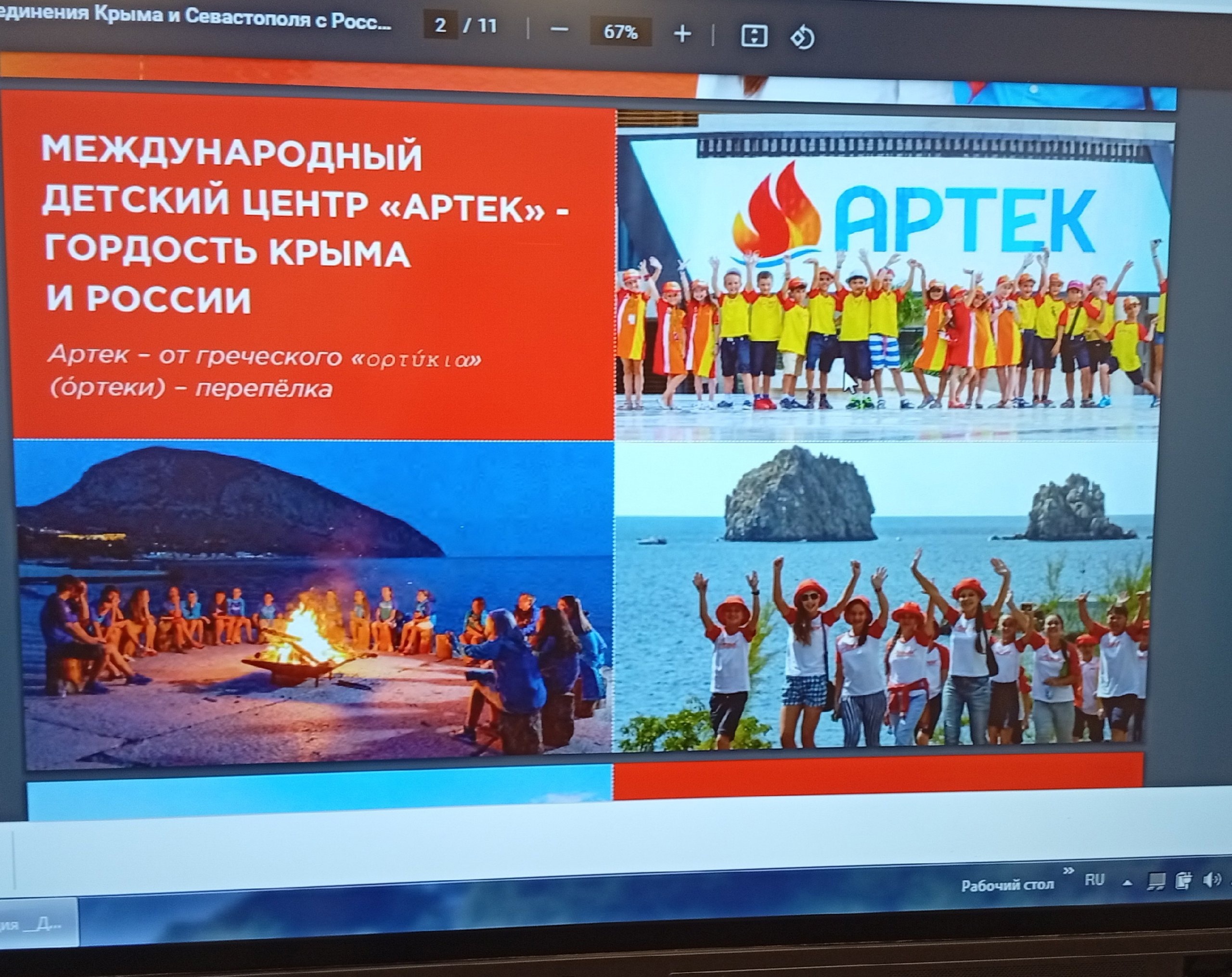Click the slide heading 'МЕЖДУНАРОДНЫЙ ДЕТСКИЙ ЦЕНТР «АРТЕК»'
The width and height of the screenshot is (1232, 977).
click(x=305, y=178)
